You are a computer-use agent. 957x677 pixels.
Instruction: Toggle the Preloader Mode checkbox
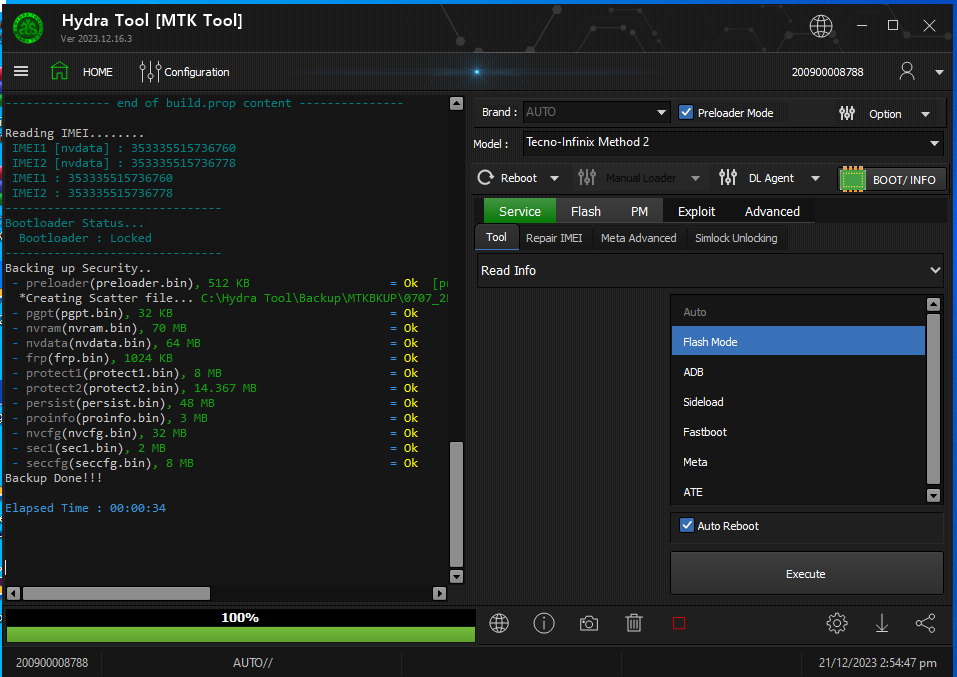click(686, 112)
